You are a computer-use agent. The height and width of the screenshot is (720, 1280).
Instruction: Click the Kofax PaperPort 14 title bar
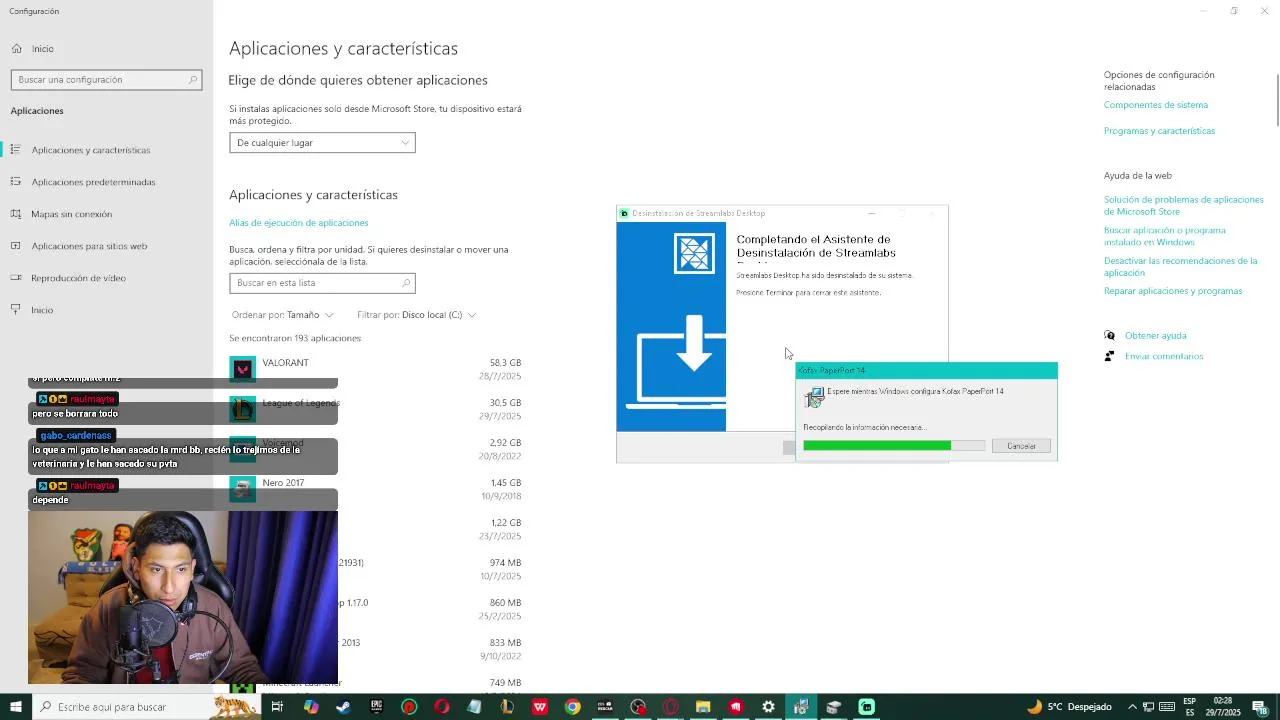click(926, 370)
